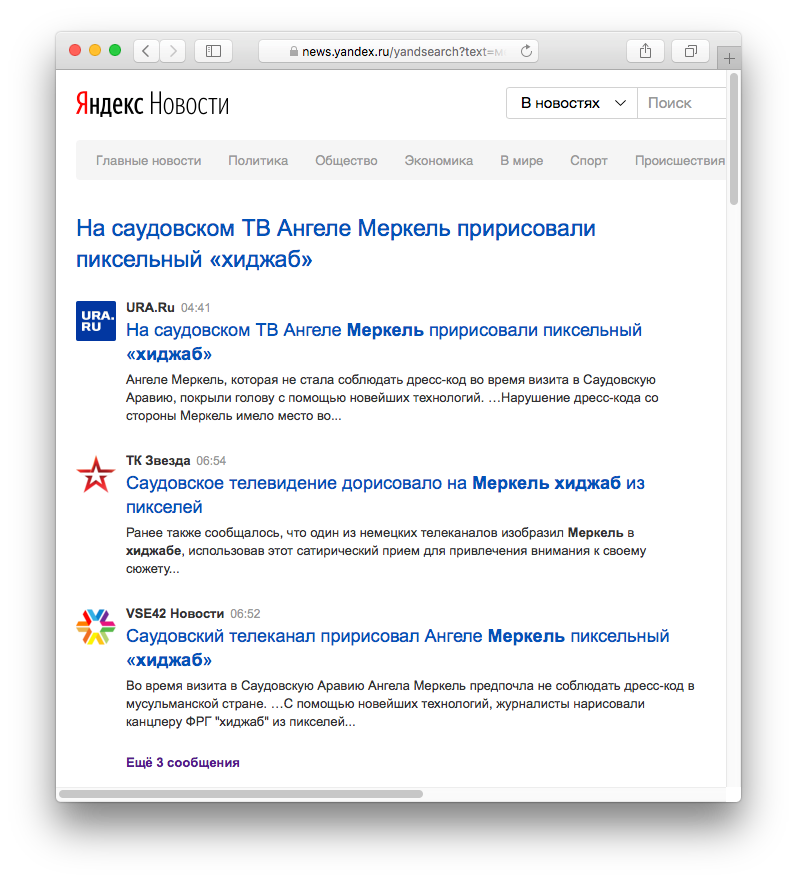Click the ТК Звезда red star logo
797x882 pixels.
click(96, 474)
